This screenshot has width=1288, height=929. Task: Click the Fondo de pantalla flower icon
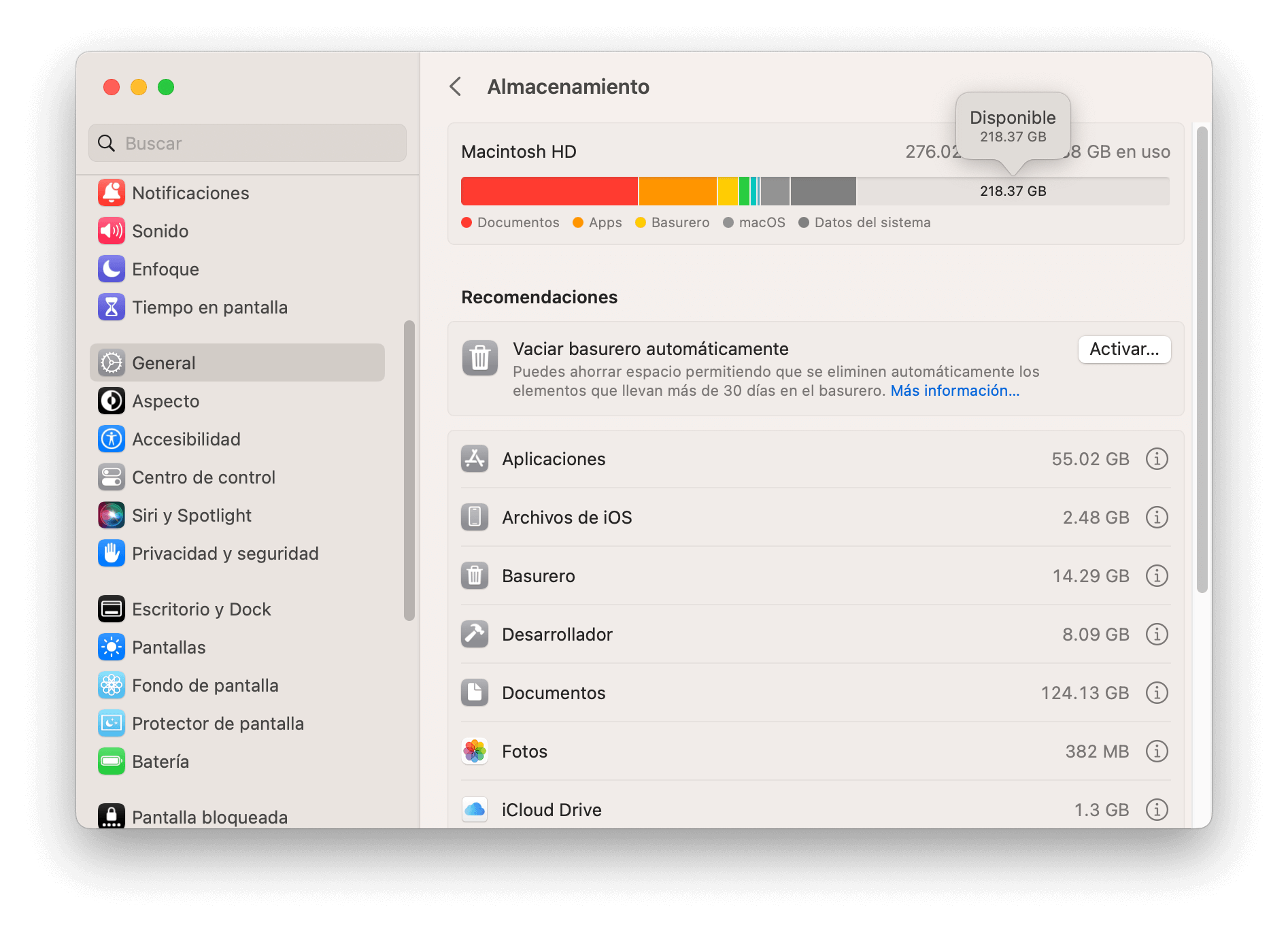coord(112,686)
